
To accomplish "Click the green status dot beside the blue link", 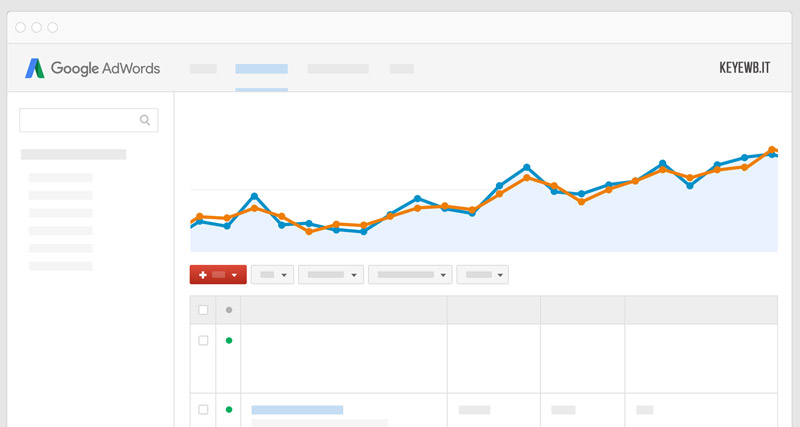I will (229, 409).
